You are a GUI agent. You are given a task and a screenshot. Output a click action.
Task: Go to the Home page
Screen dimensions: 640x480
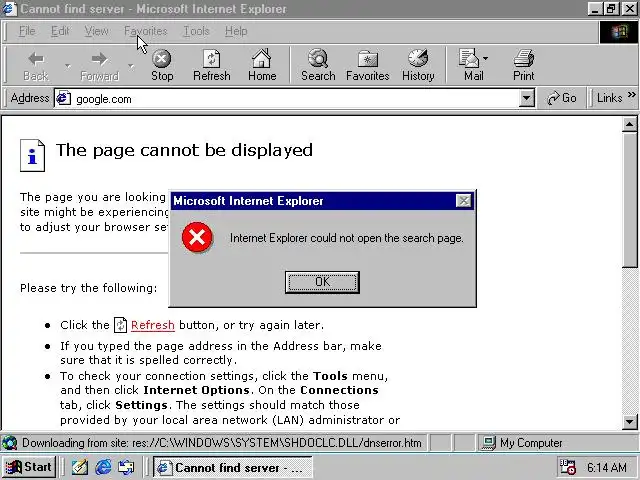(262, 66)
